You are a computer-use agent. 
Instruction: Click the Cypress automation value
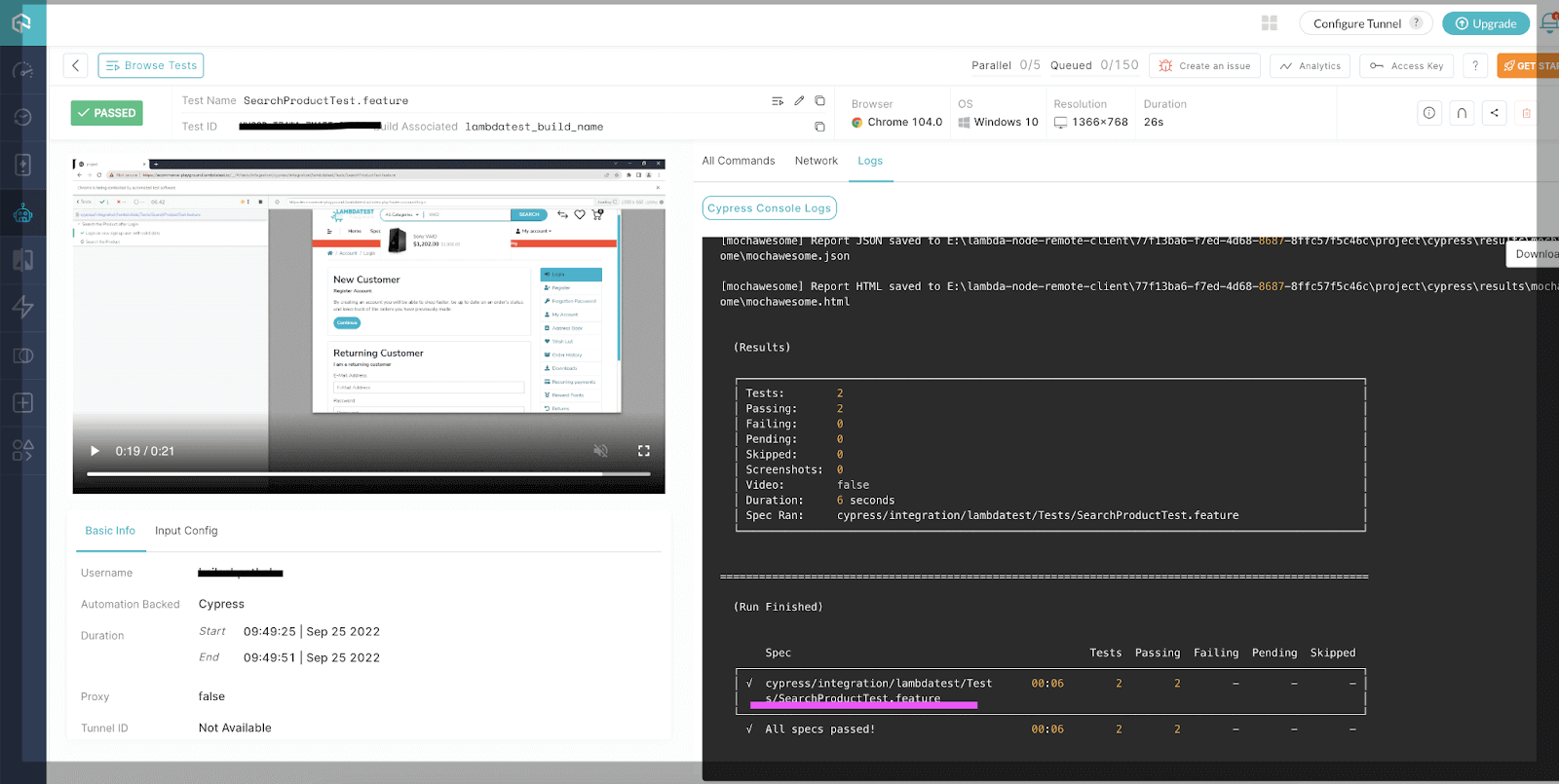221,604
